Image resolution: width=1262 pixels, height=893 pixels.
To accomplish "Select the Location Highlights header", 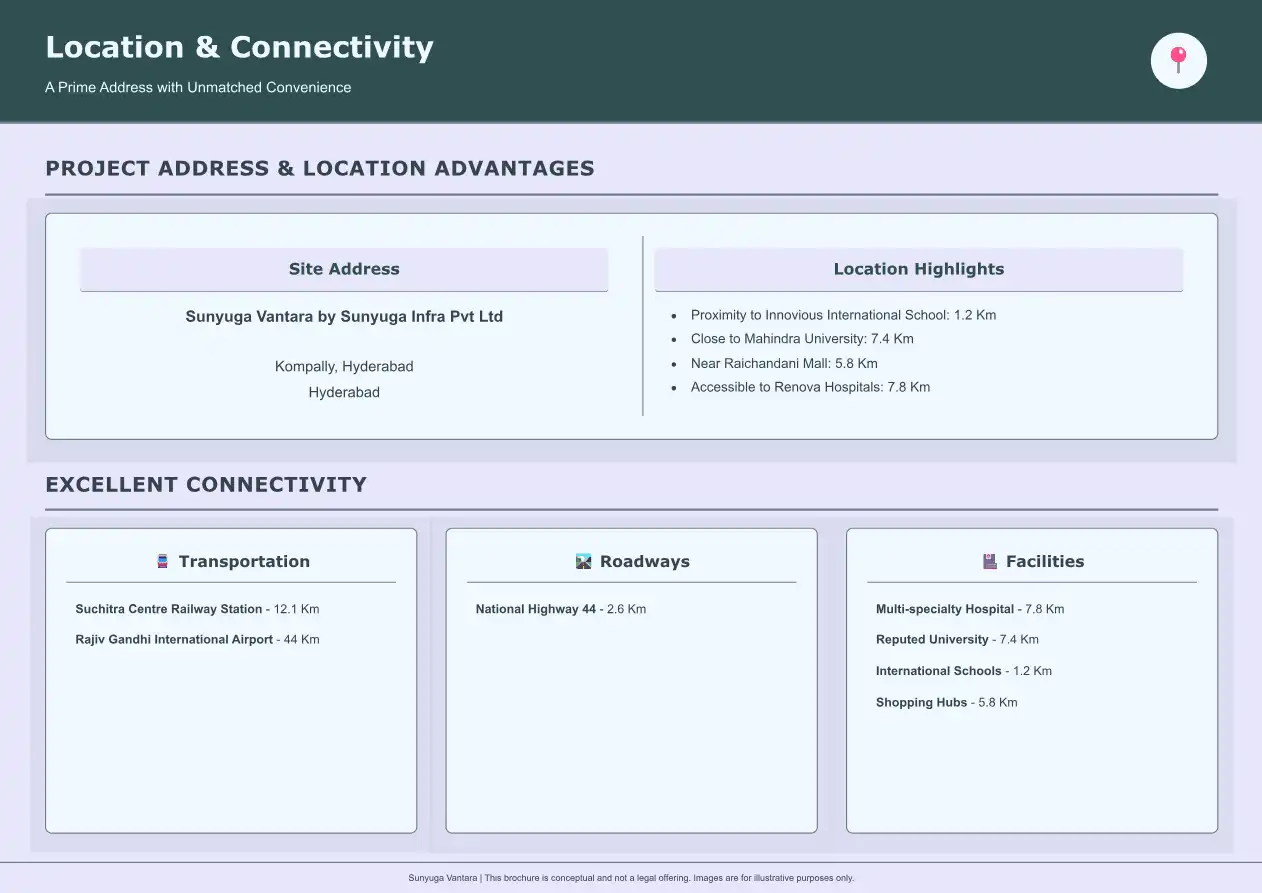I will tap(918, 269).
